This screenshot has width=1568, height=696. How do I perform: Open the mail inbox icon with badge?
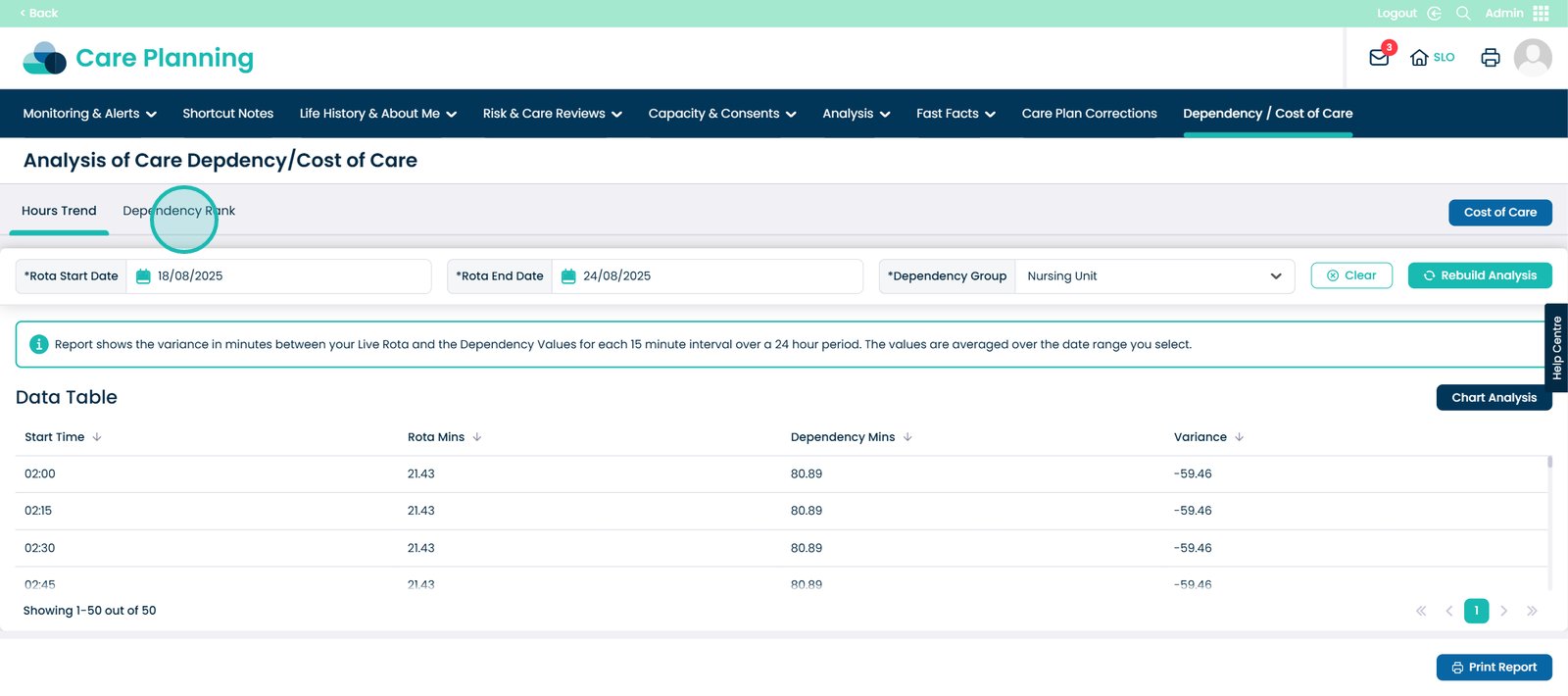pos(1379,58)
